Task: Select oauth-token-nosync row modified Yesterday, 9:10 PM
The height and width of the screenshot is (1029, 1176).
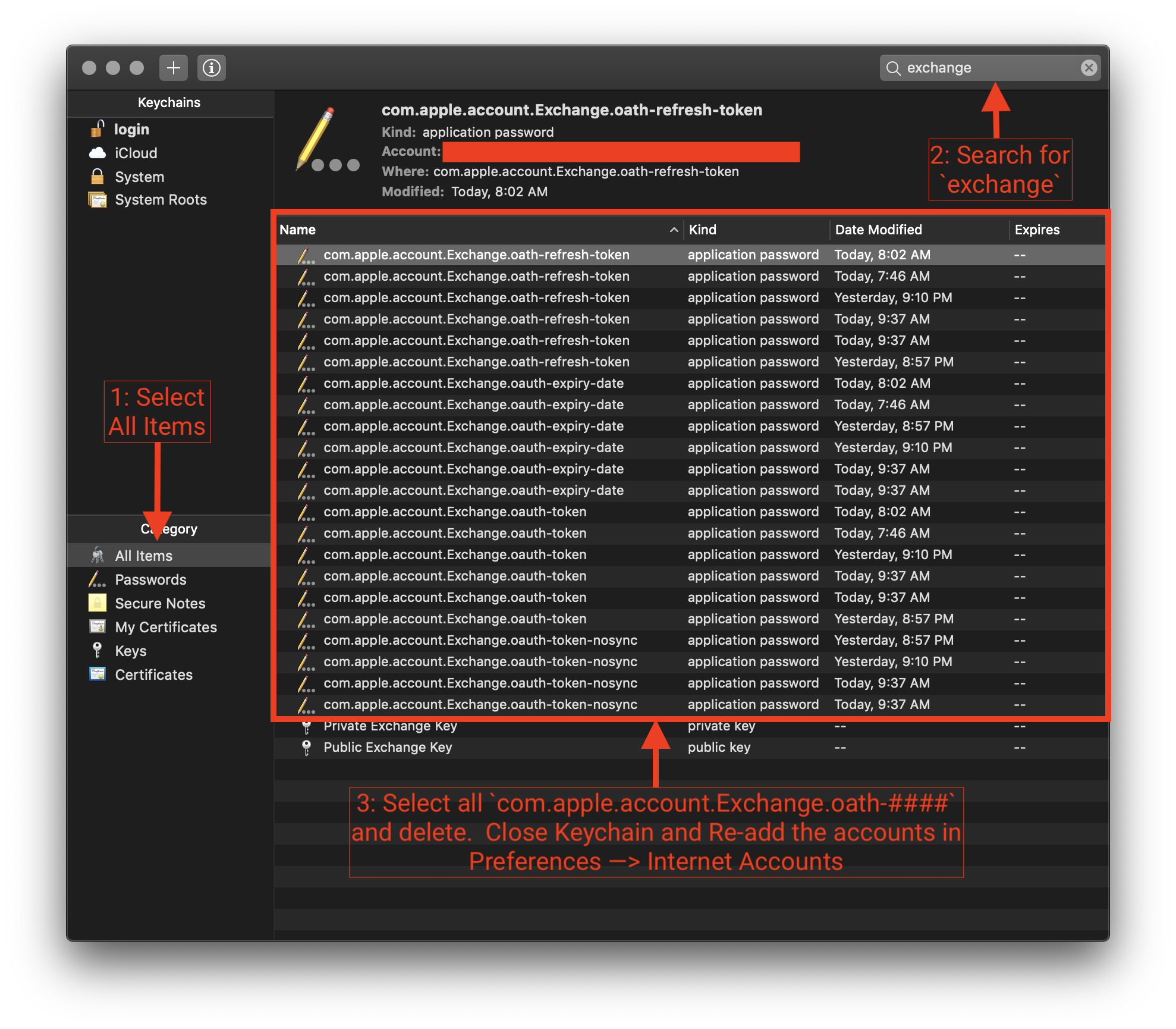Action: [x=690, y=661]
